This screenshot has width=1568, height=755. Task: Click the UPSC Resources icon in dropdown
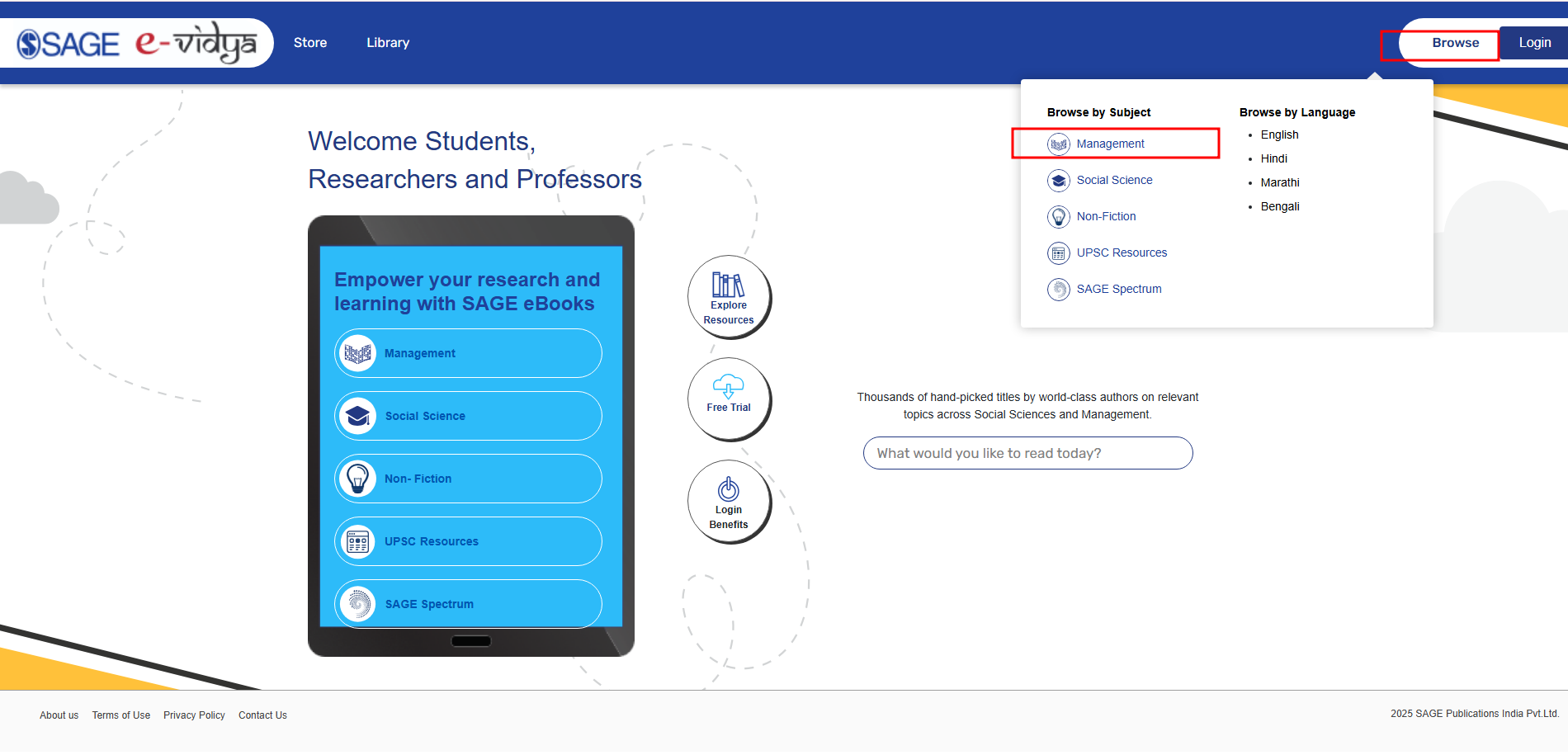pos(1058,252)
